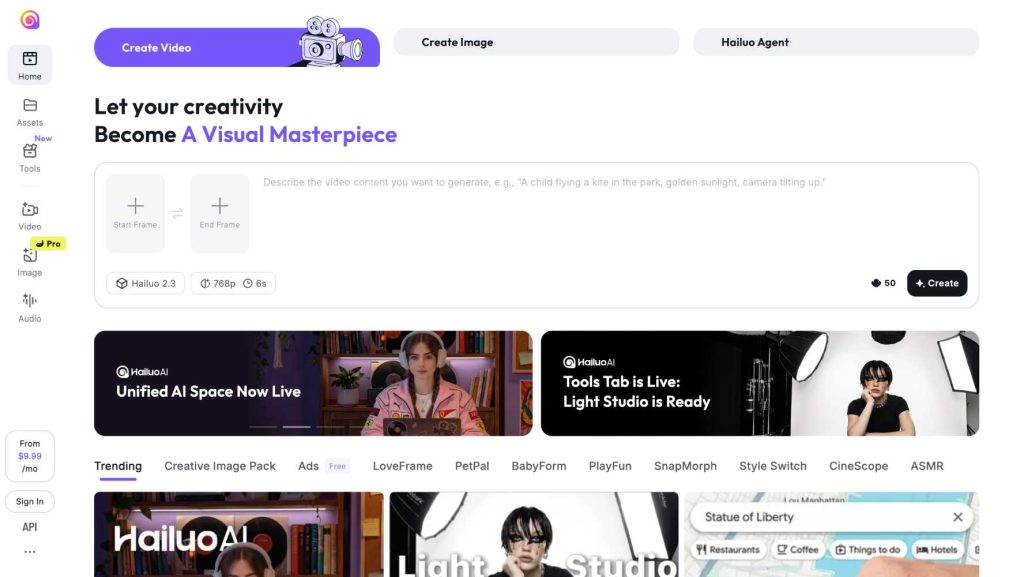Switch to the Create Image tab

[x=536, y=42]
